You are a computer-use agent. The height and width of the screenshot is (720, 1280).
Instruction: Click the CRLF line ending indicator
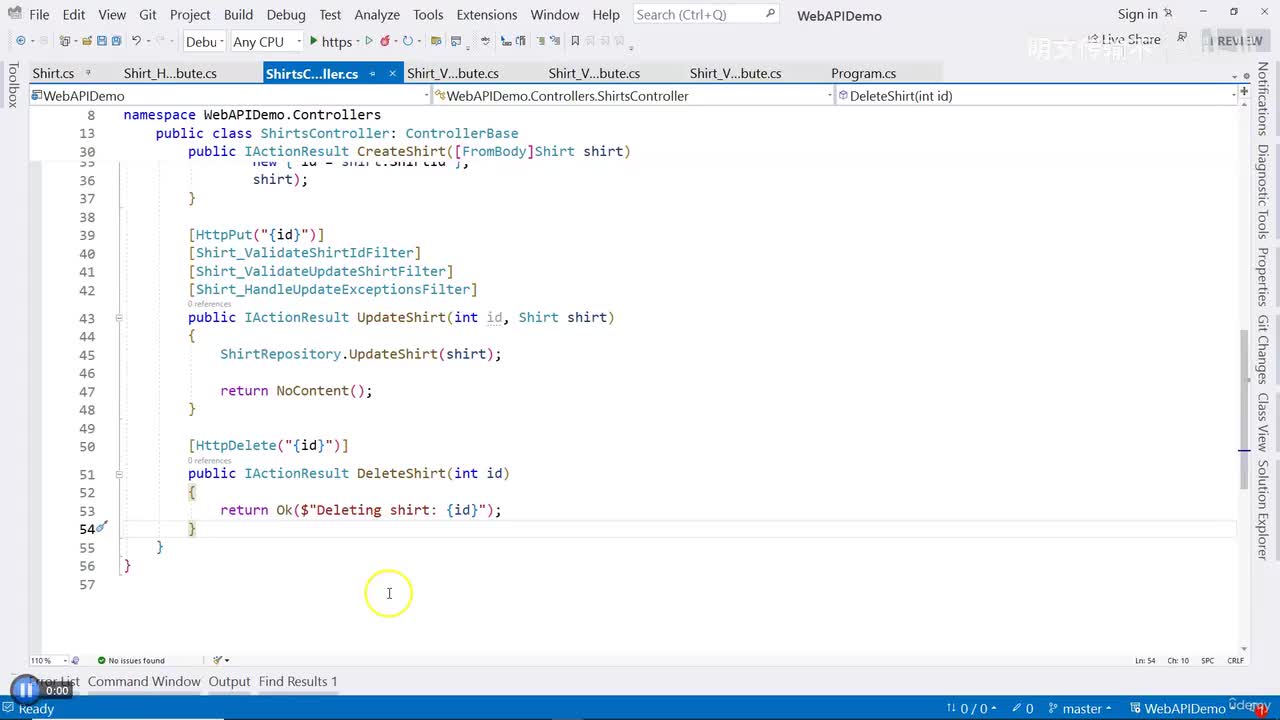click(x=1235, y=660)
